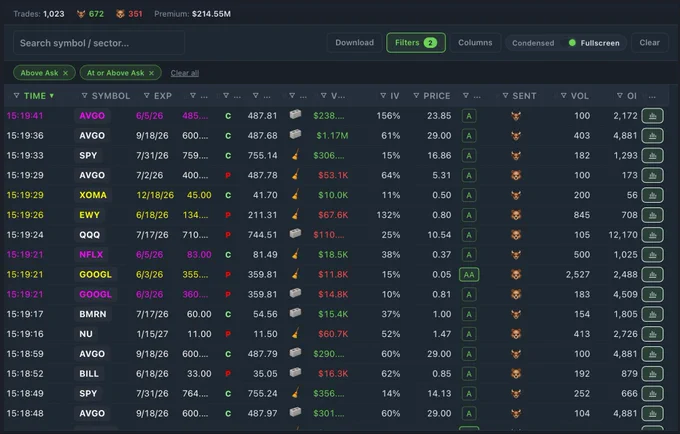680x434 pixels.
Task: Click the Premium $214.55M summary
Action: coord(193,14)
